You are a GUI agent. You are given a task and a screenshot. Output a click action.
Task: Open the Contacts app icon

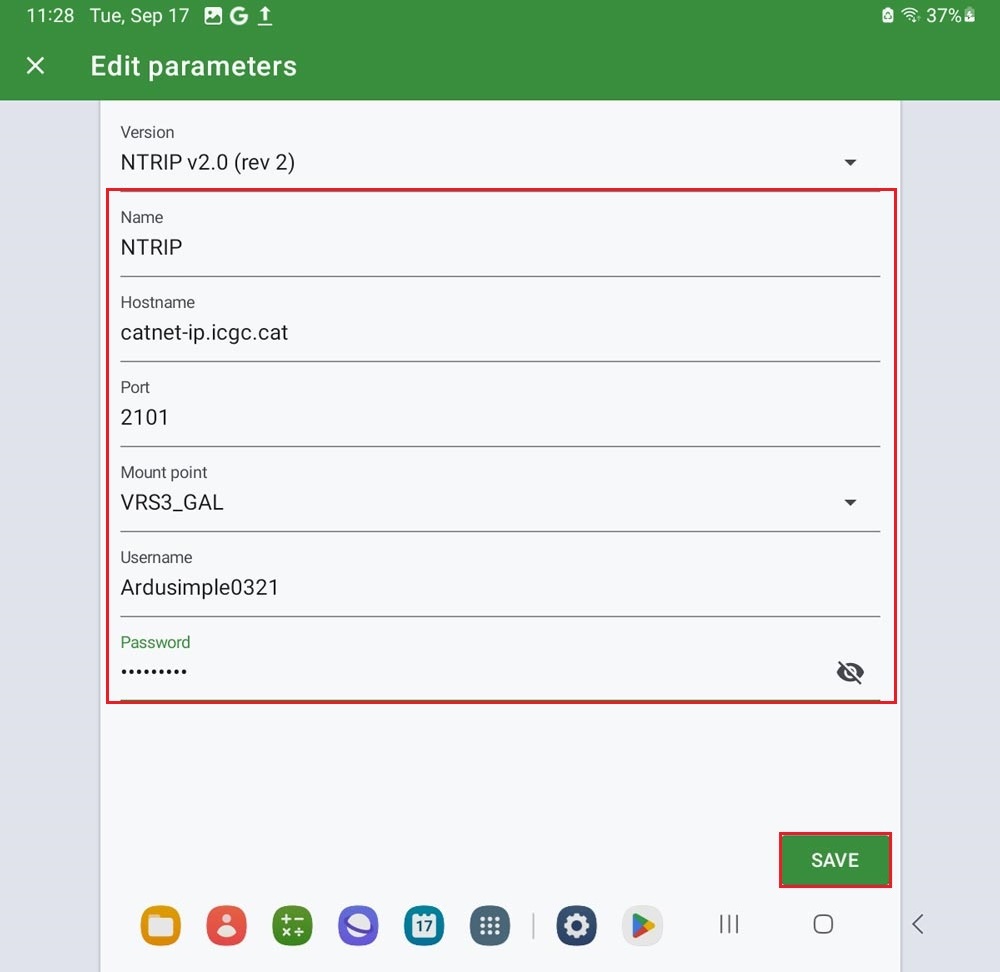pos(226,925)
